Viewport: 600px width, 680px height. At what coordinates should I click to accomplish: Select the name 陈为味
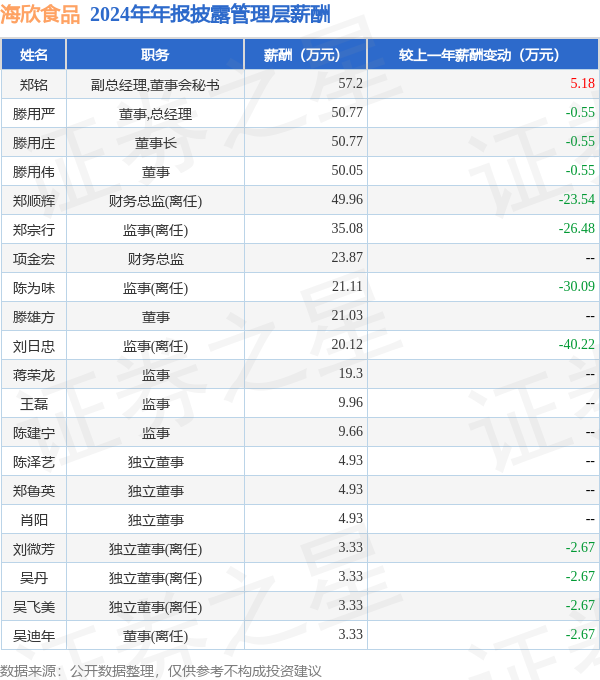pyautogui.click(x=34, y=288)
